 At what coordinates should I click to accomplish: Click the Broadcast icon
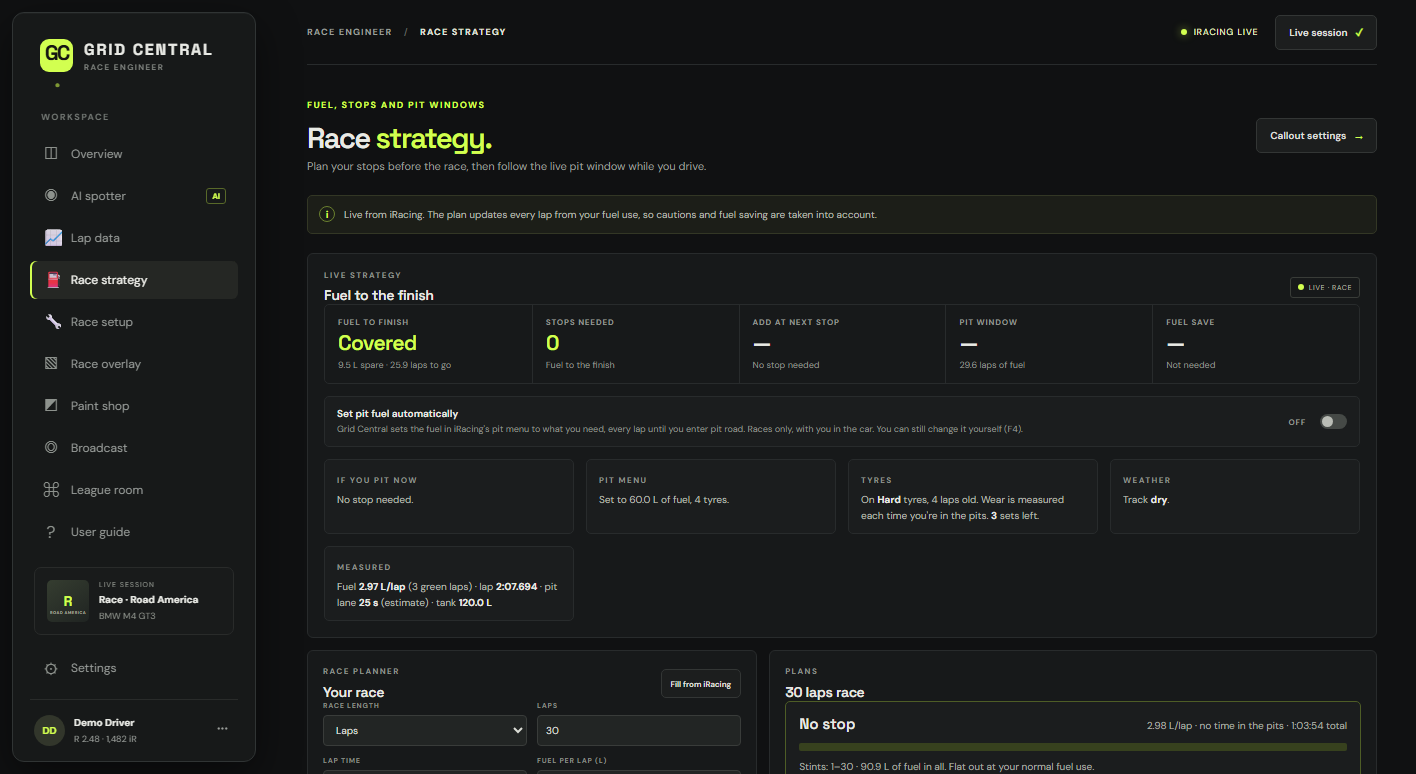(x=52, y=448)
